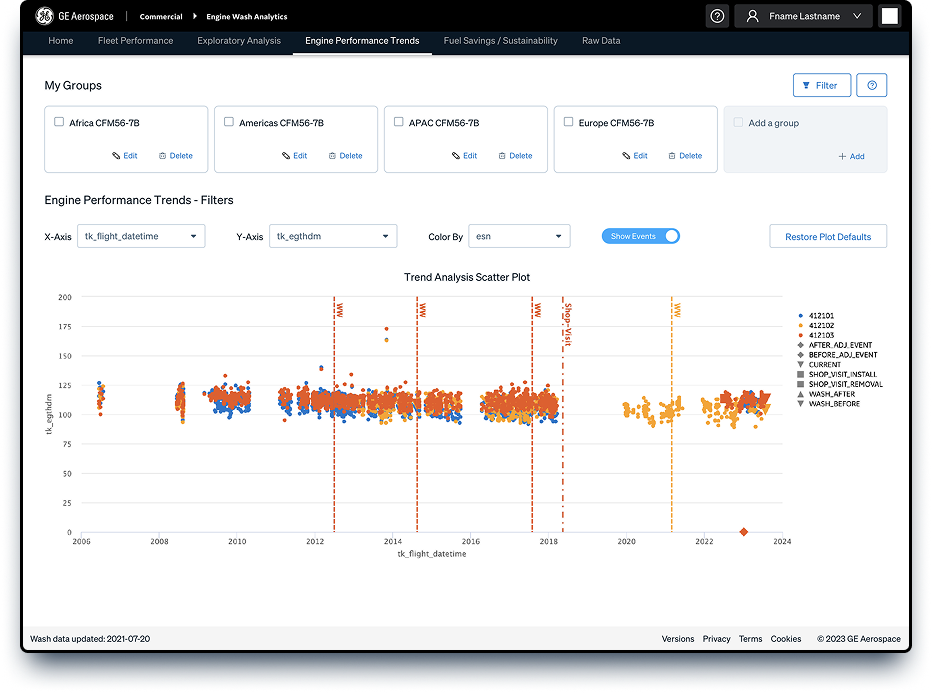
Task: Check the Add a group checkbox
Action: pos(738,122)
